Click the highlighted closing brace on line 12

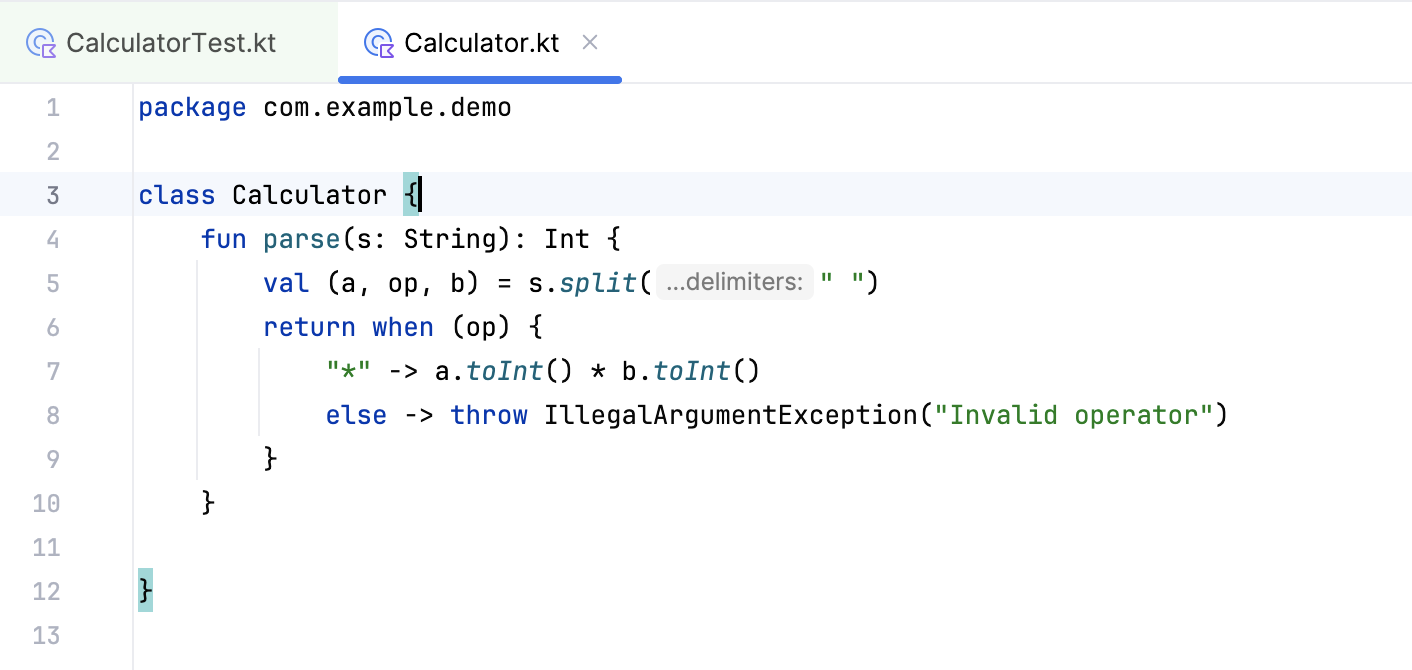(x=146, y=590)
